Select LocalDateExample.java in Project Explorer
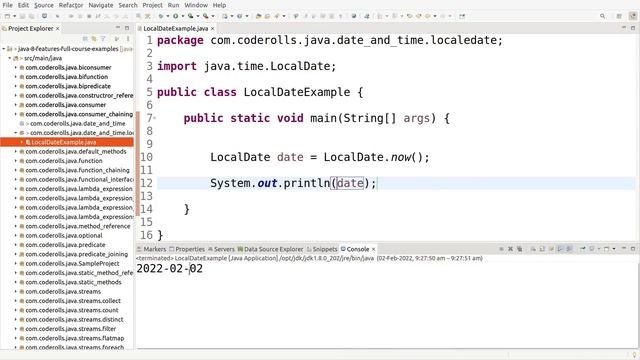Screen dimensions: 640x360 pos(64,142)
